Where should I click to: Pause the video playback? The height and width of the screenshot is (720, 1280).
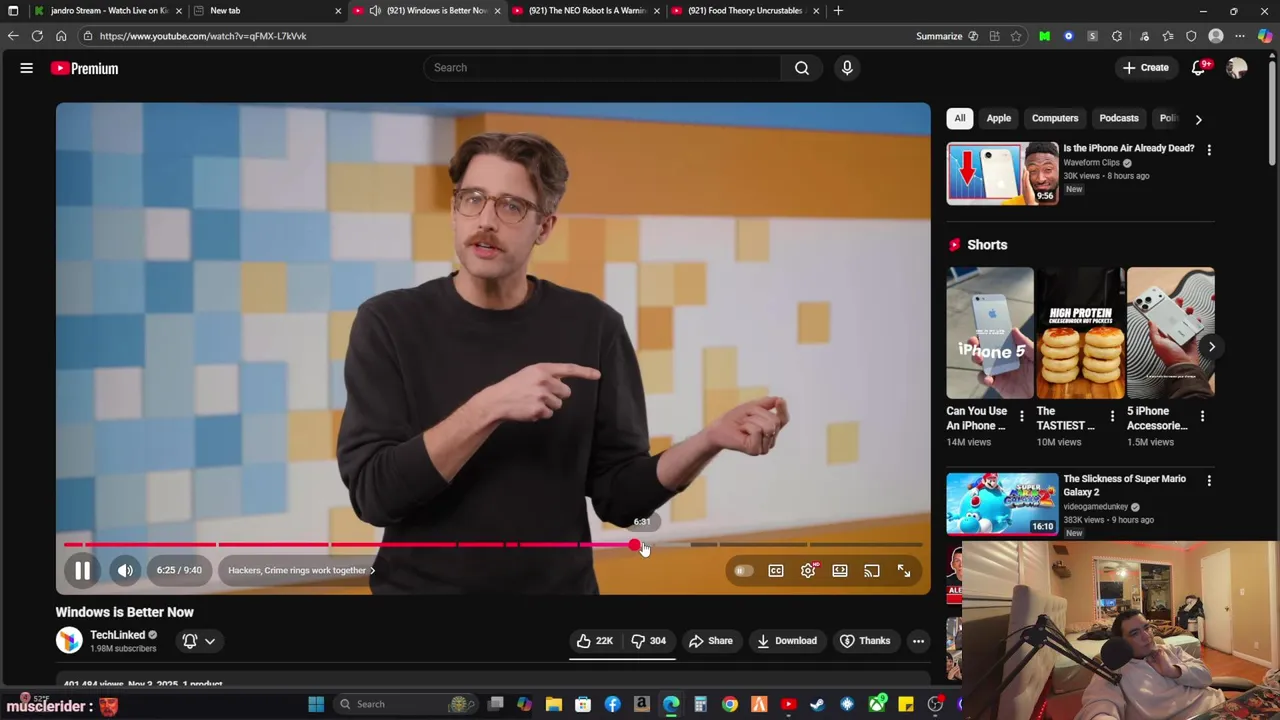click(x=83, y=570)
